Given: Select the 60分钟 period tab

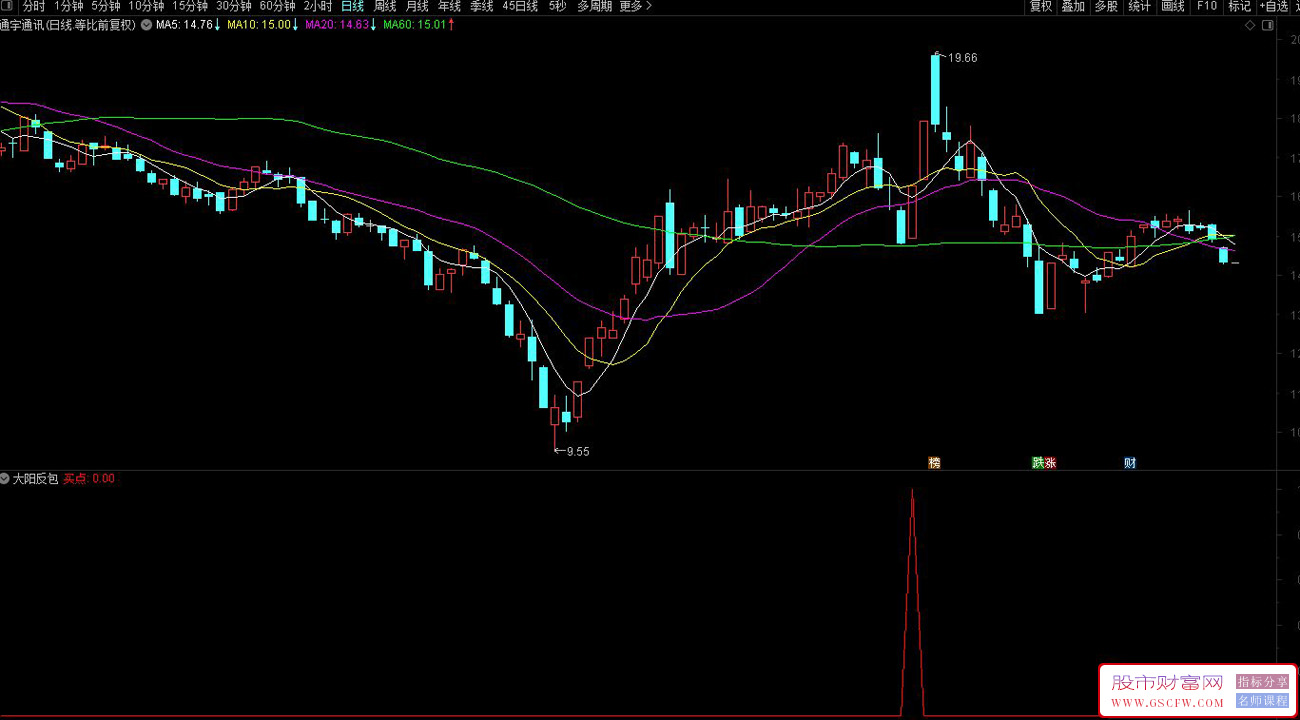Looking at the screenshot, I should pos(277,6).
